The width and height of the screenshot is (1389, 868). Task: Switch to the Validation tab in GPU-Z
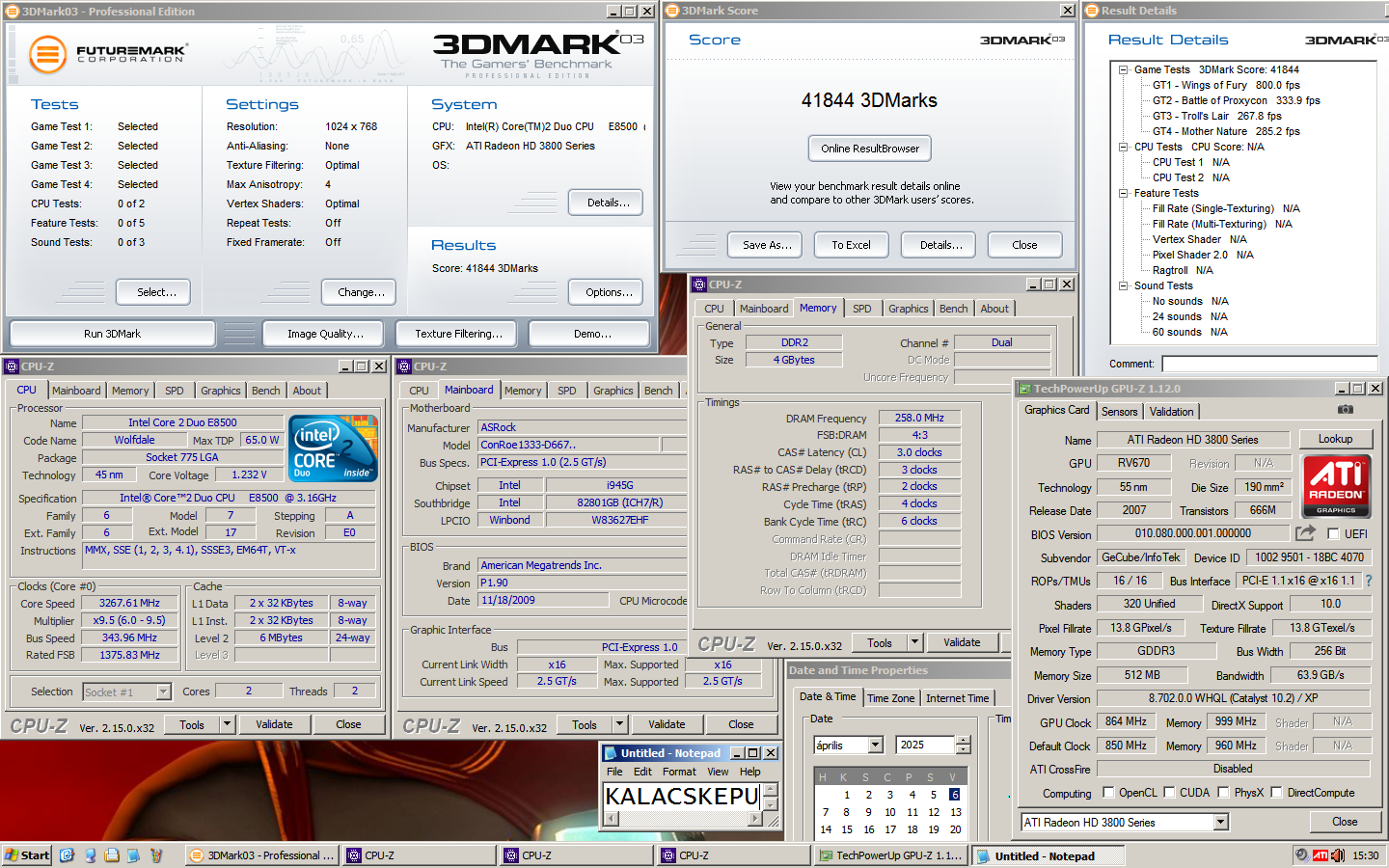[1171, 412]
